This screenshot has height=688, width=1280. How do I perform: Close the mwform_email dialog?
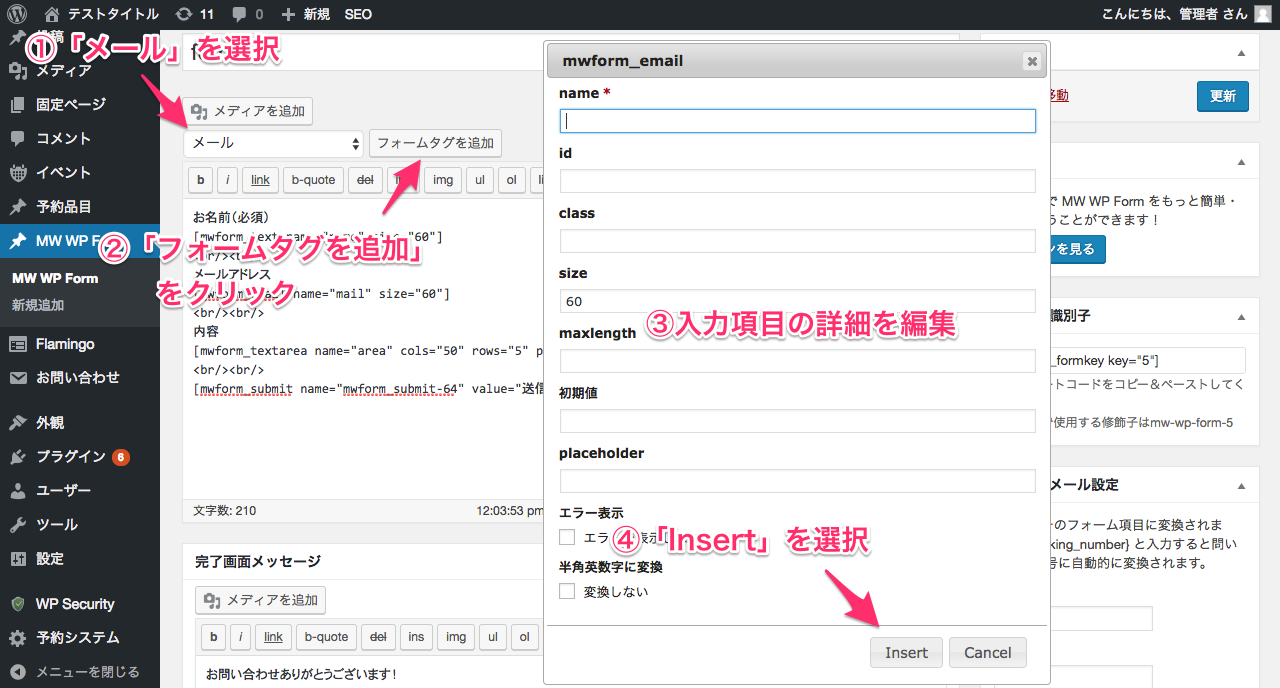click(x=1032, y=61)
